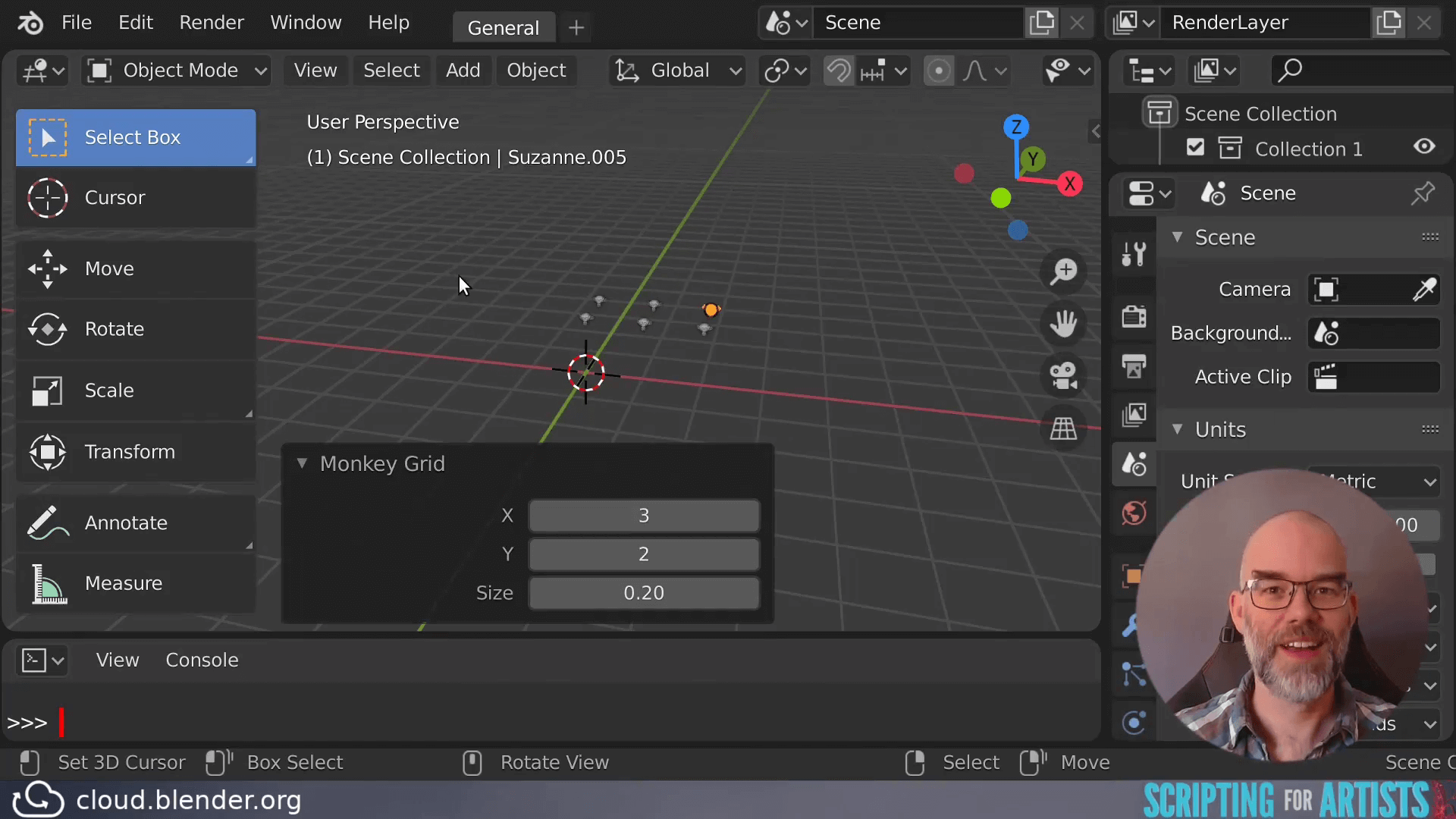Toggle snapping magnet button

tap(838, 71)
